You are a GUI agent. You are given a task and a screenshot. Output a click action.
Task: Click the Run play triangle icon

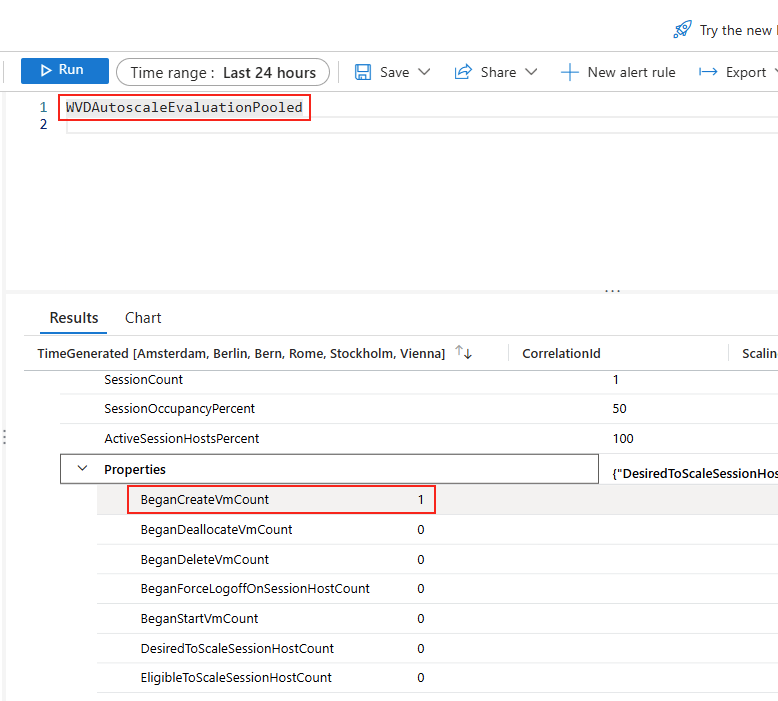coord(46,70)
